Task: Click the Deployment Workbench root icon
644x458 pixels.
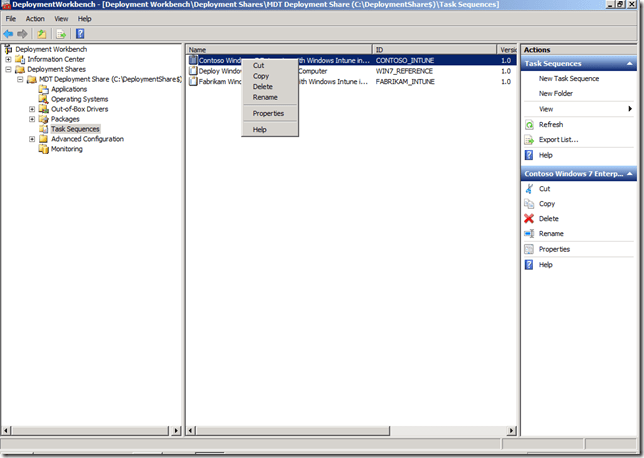Action: tap(8, 49)
